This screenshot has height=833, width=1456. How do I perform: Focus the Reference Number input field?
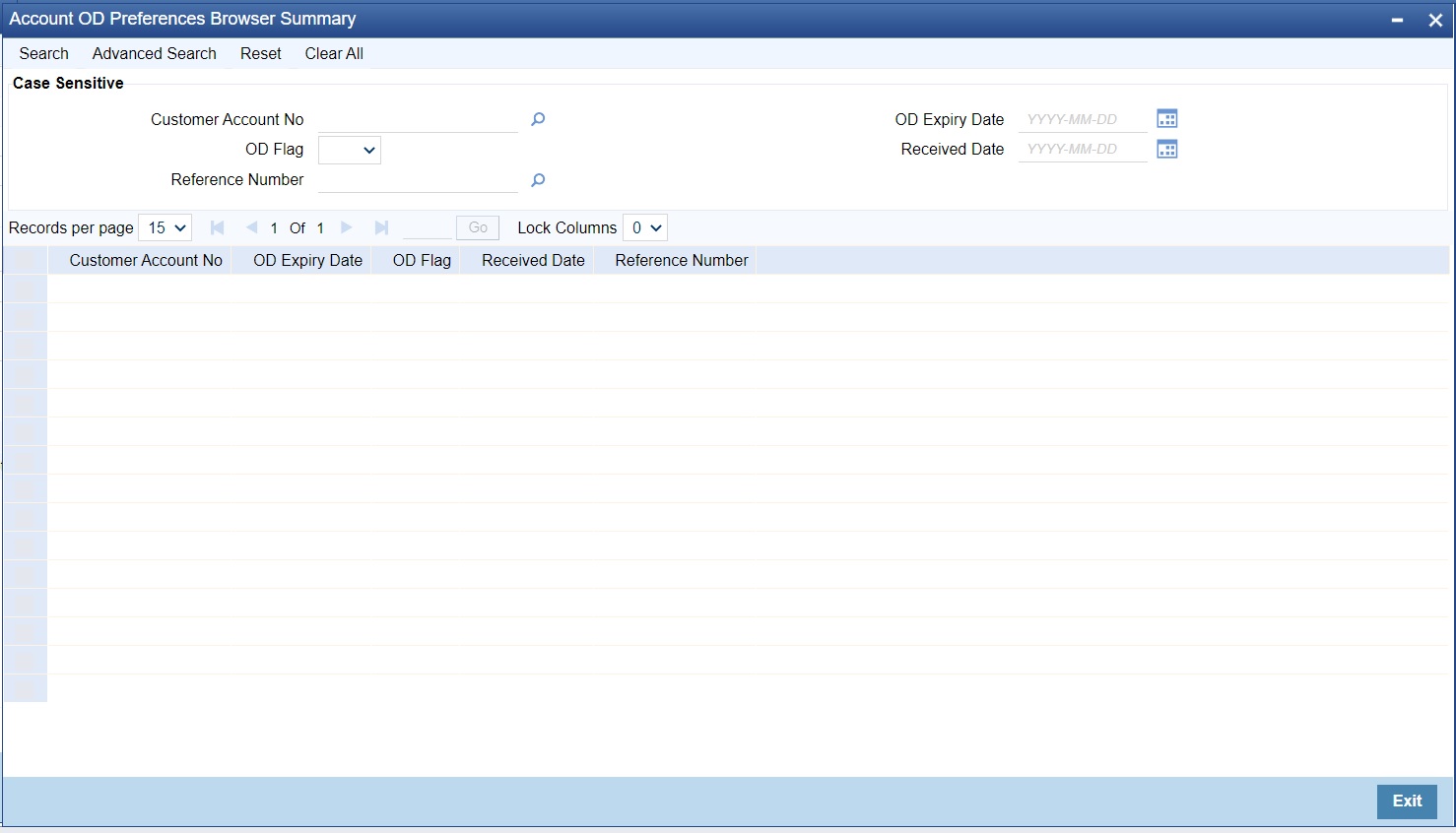(x=418, y=180)
